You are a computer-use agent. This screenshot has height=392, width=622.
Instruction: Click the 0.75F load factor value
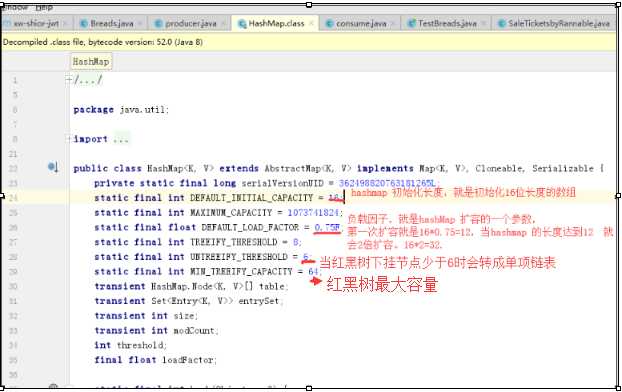327,227
